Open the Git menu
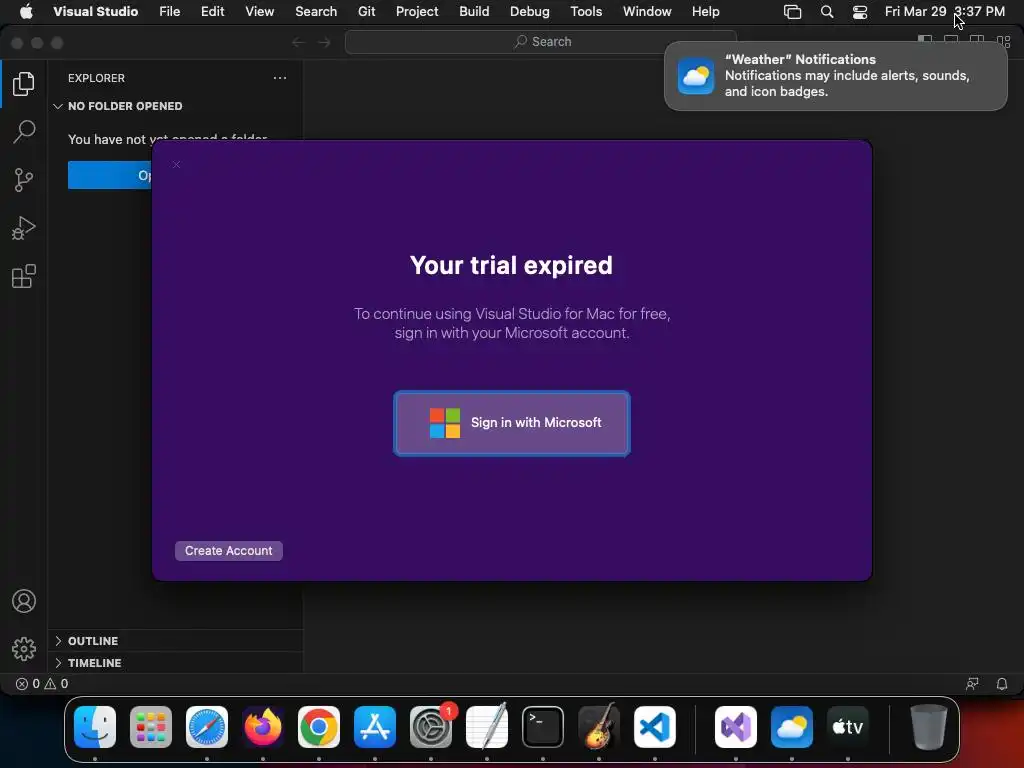This screenshot has height=768, width=1024. click(366, 12)
